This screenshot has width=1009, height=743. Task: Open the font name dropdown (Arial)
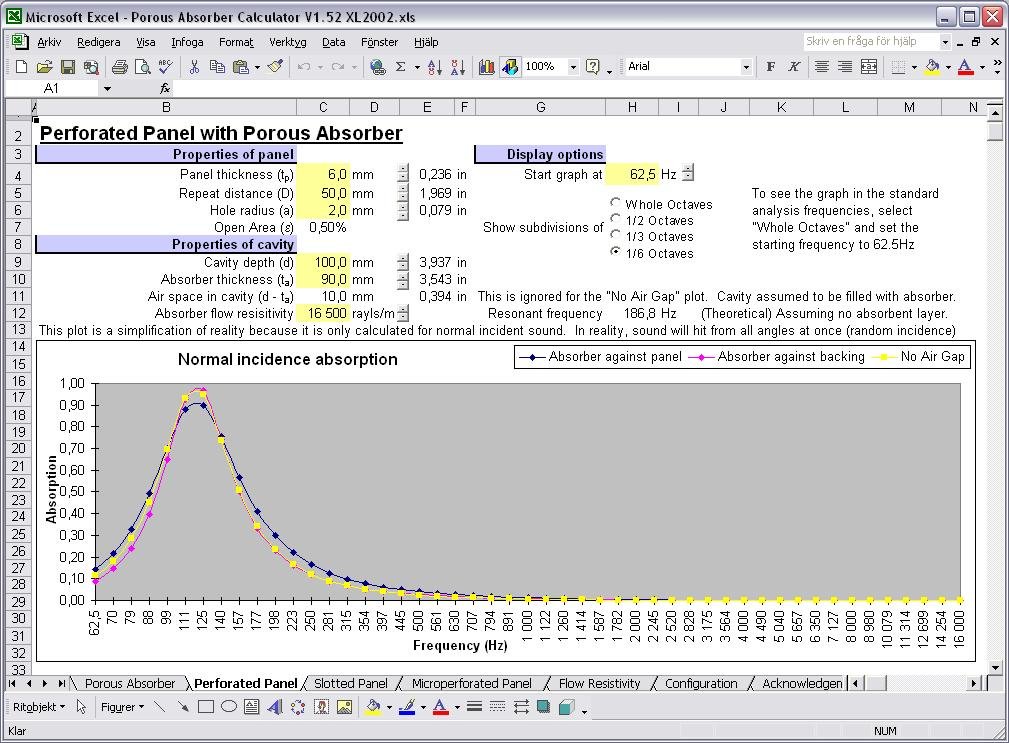[x=746, y=67]
